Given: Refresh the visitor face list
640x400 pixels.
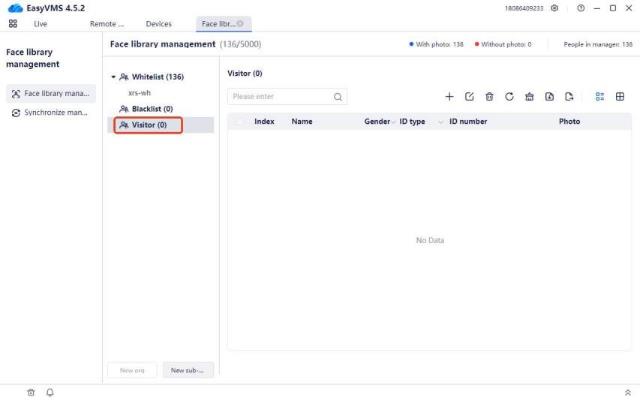Looking at the screenshot, I should point(509,97).
